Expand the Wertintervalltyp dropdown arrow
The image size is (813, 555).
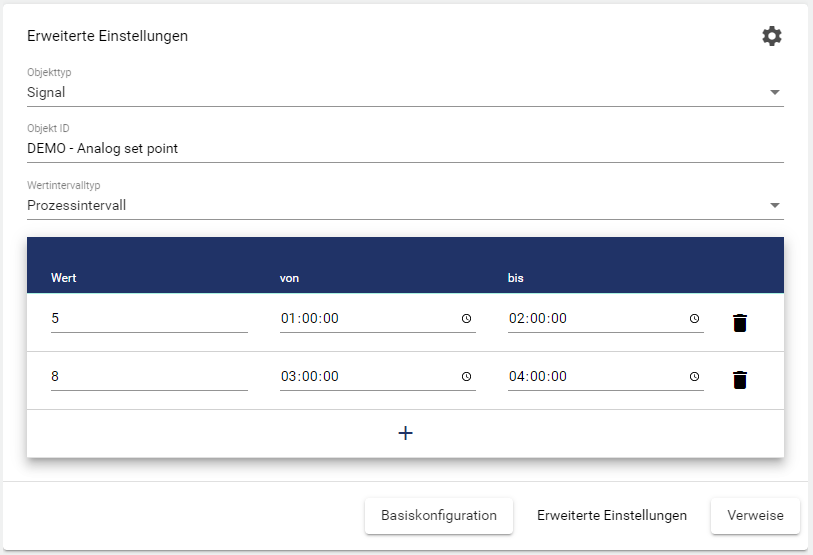pos(774,206)
